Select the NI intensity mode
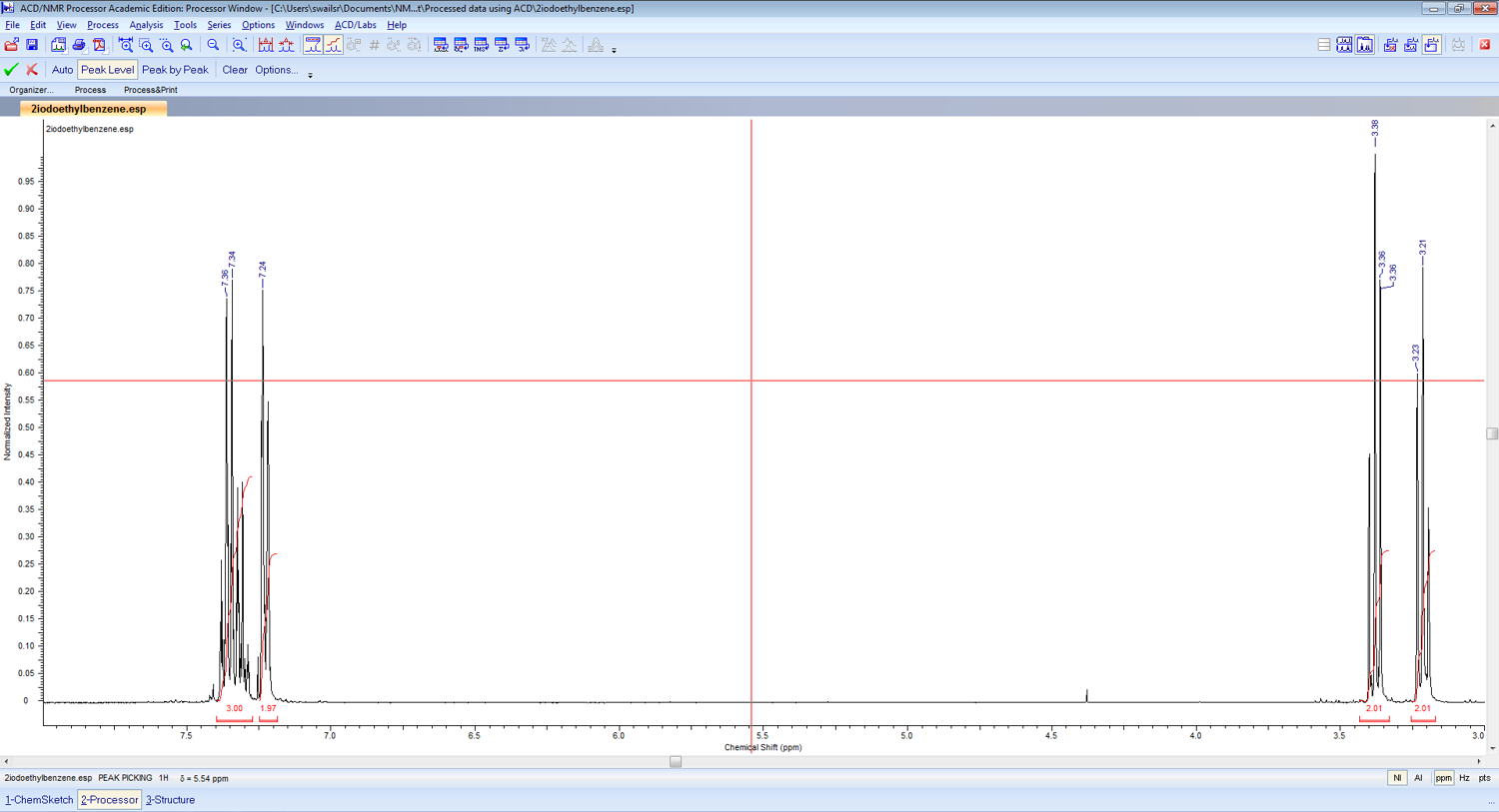 (x=1397, y=778)
